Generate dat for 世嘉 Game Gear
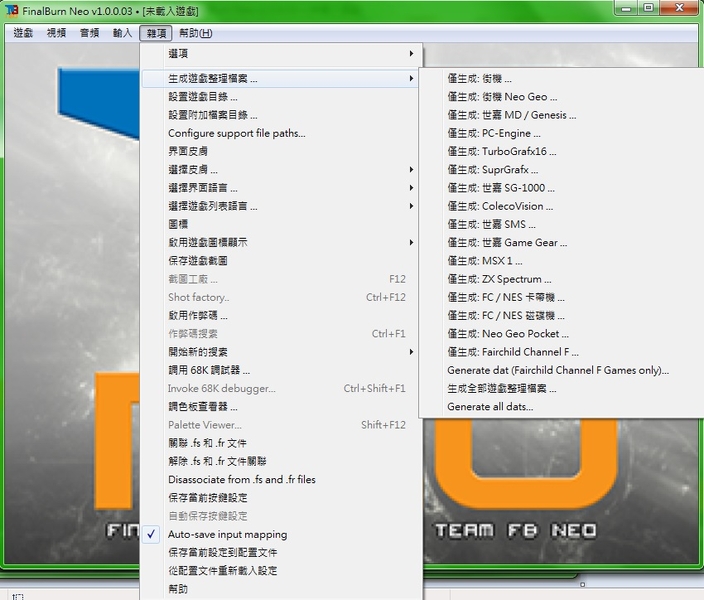704x600 pixels. (x=562, y=243)
